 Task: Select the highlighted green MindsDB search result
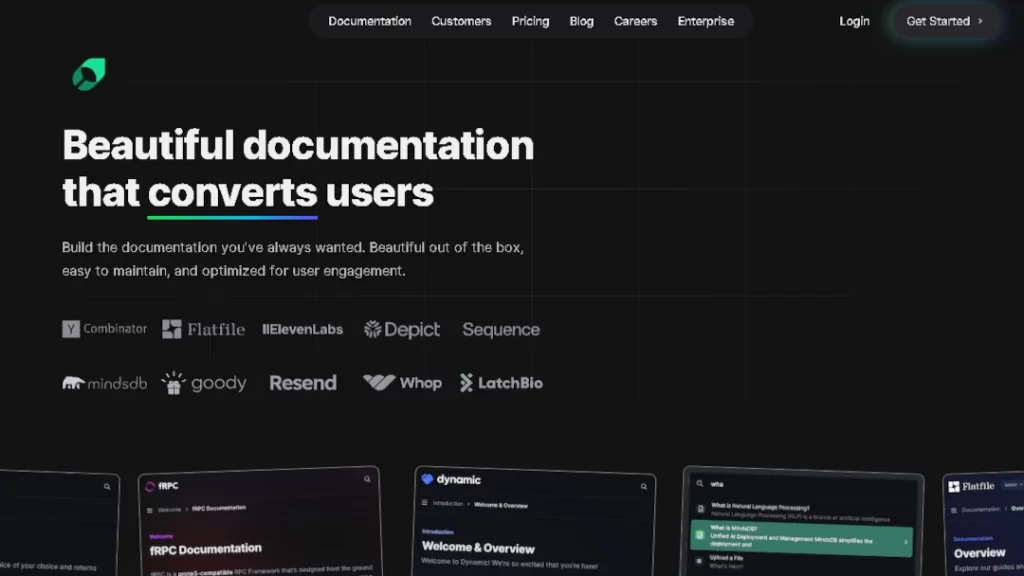coord(801,538)
